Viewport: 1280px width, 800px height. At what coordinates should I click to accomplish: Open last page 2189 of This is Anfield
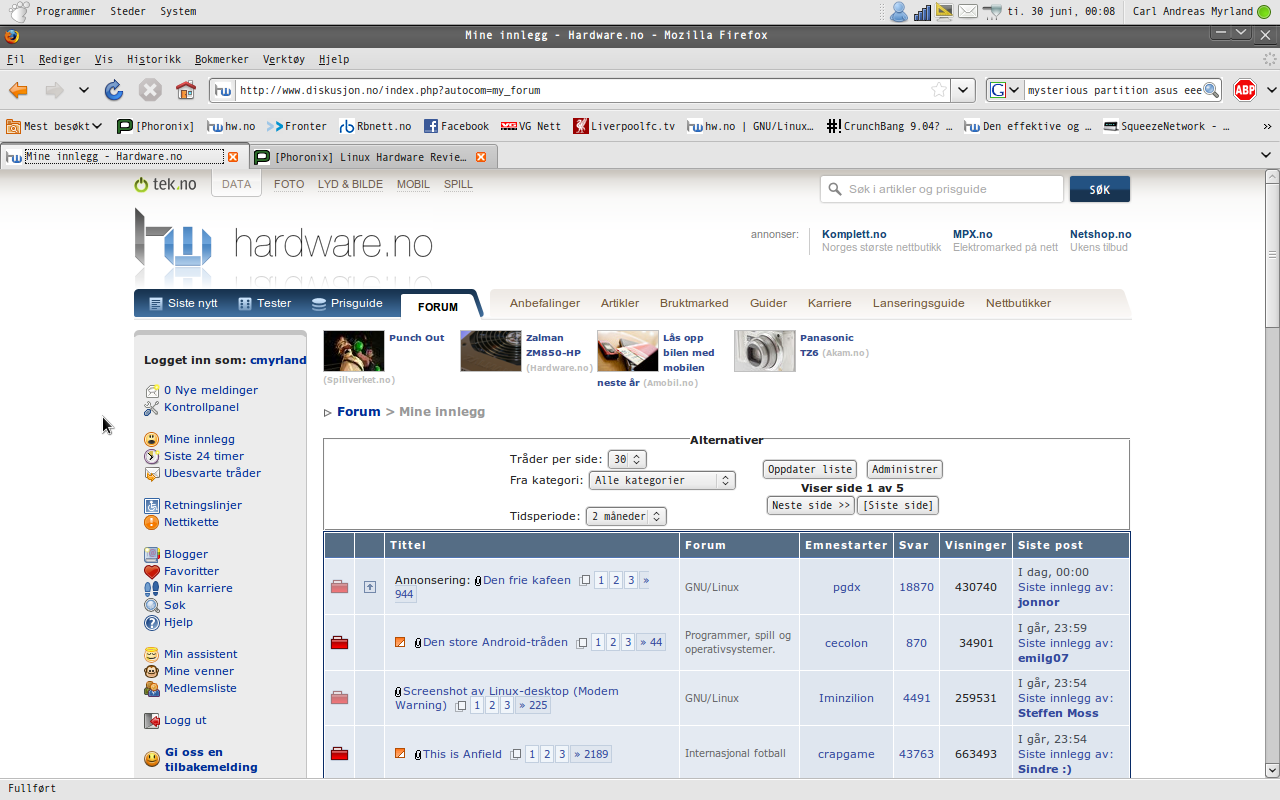[x=591, y=754]
